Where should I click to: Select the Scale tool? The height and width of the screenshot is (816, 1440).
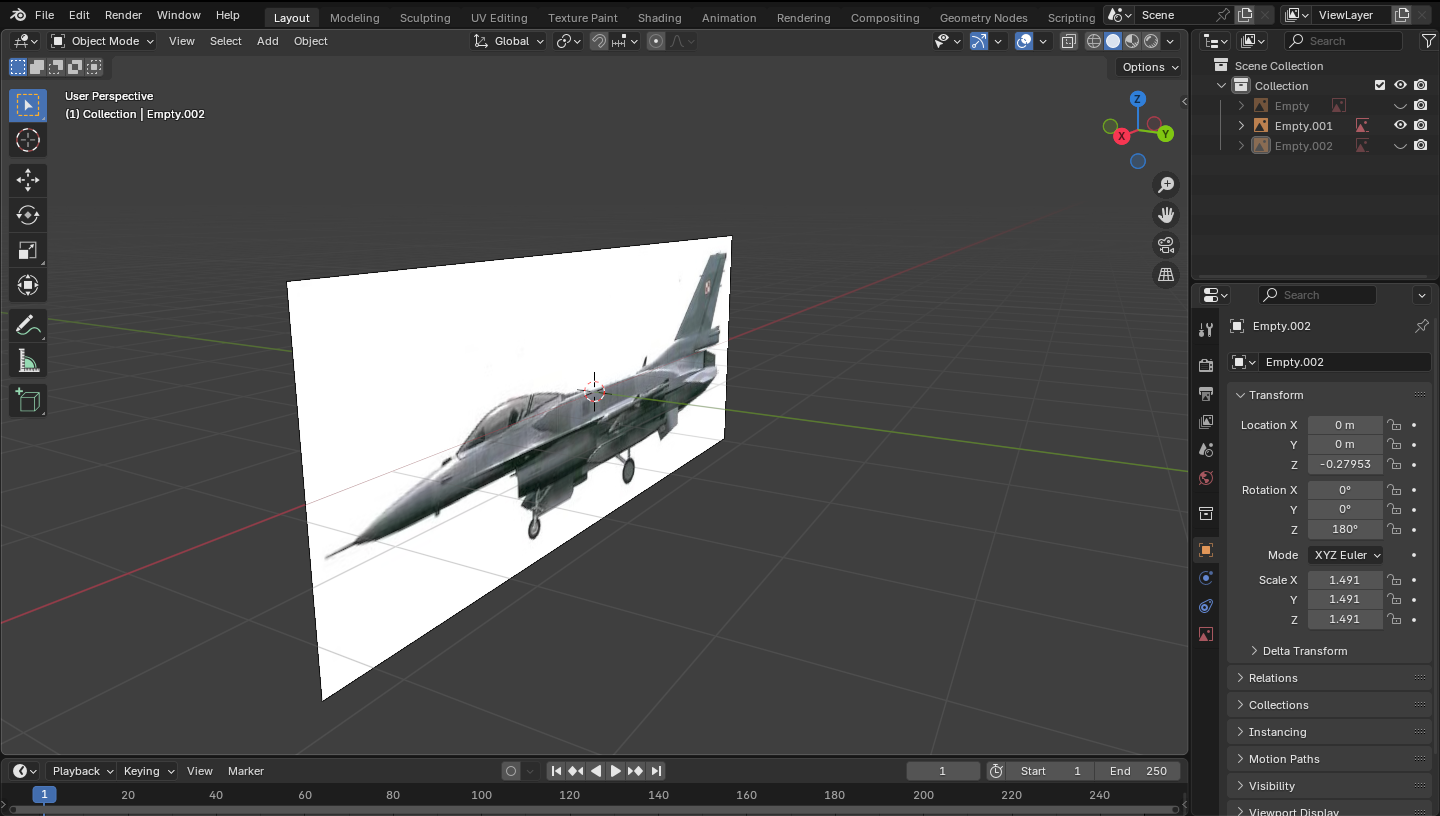(28, 250)
